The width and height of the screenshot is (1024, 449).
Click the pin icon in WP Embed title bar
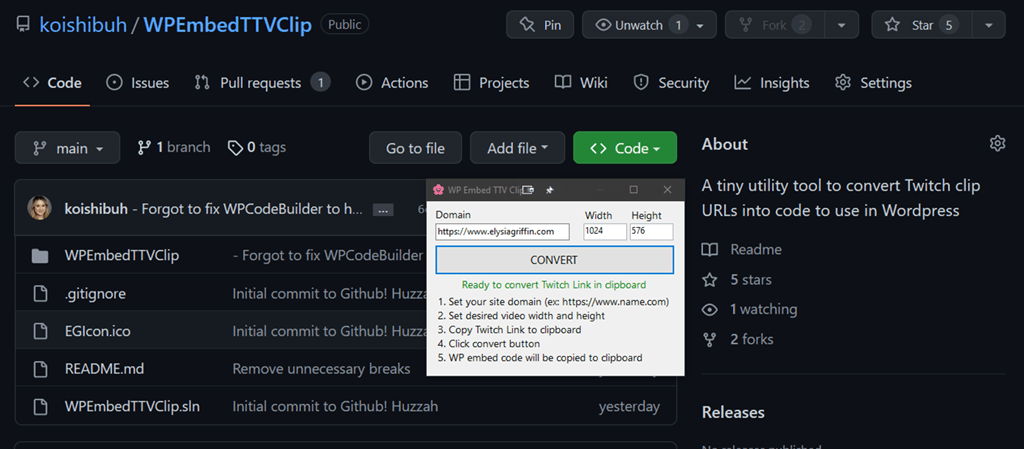[550, 190]
